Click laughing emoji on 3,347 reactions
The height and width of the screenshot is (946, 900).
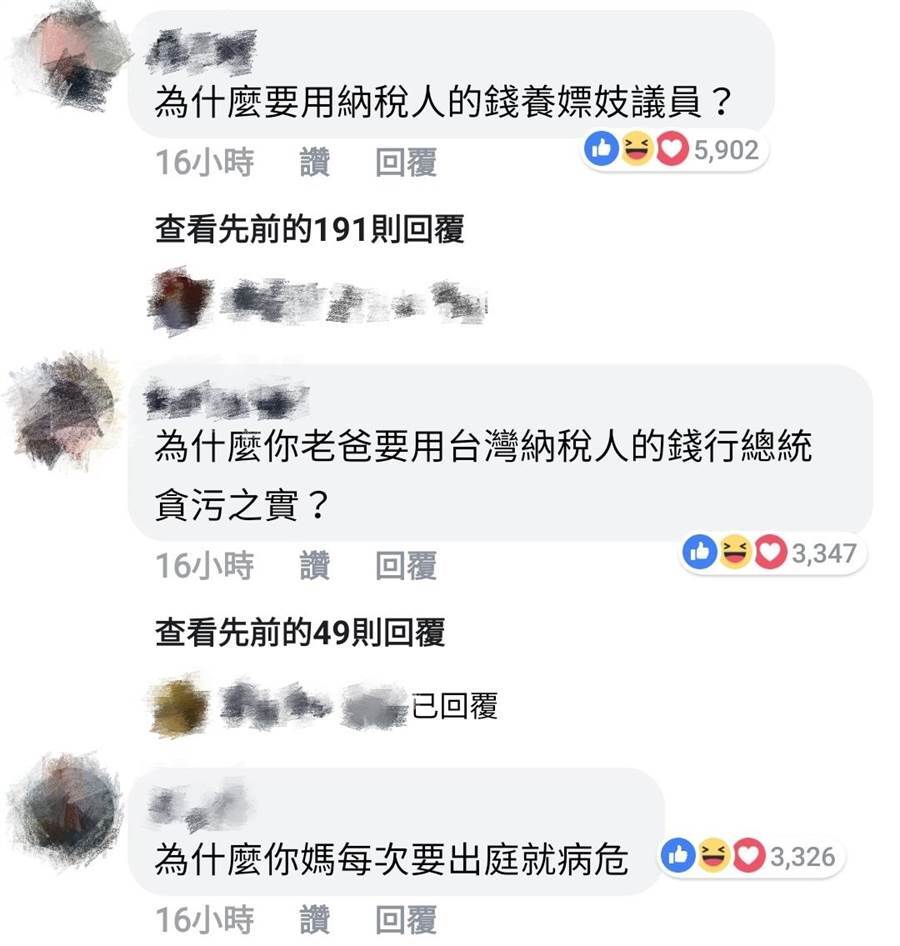[x=735, y=551]
